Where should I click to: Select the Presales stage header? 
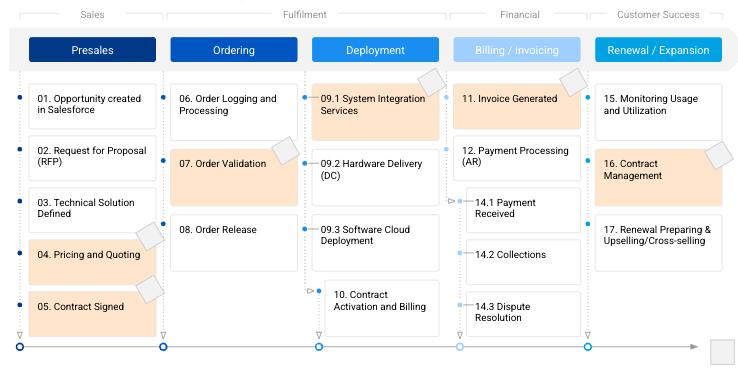92,50
